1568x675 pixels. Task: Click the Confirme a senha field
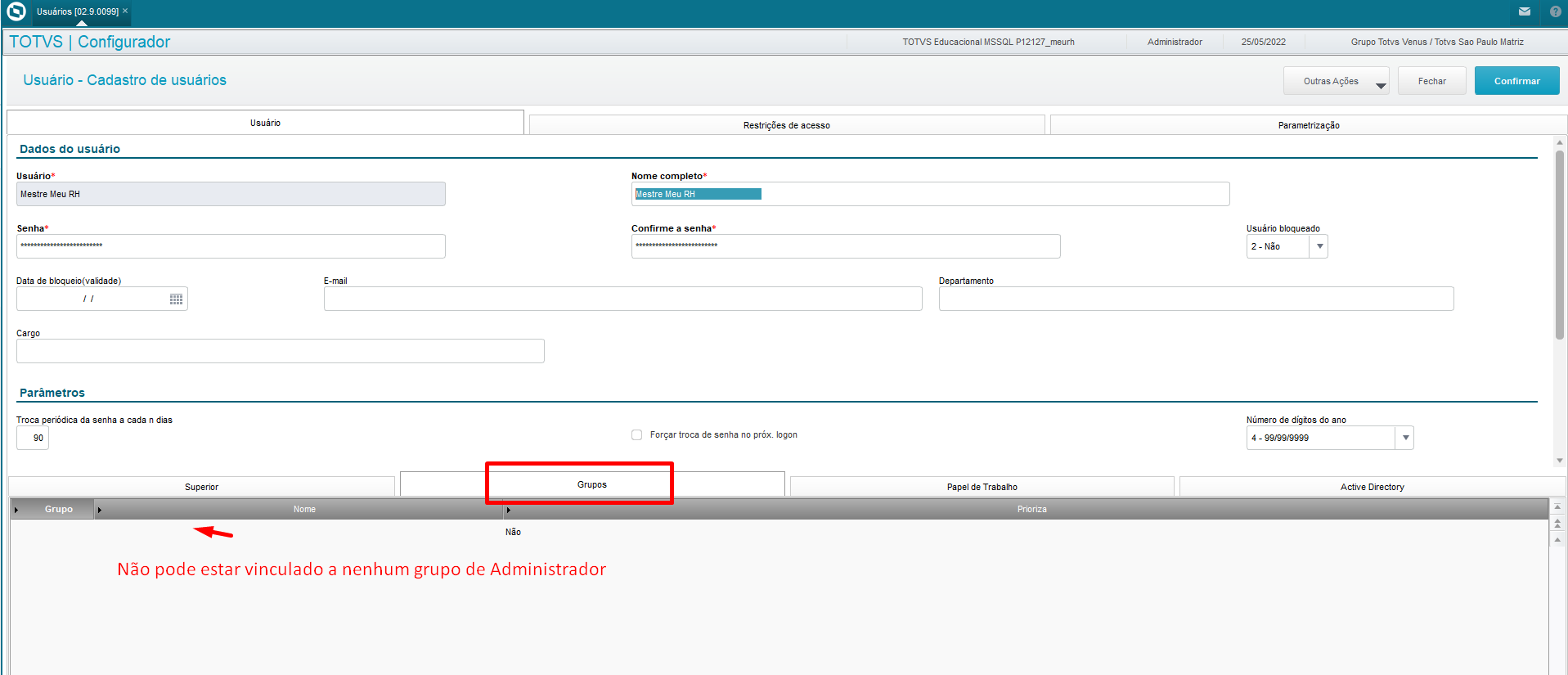click(846, 246)
